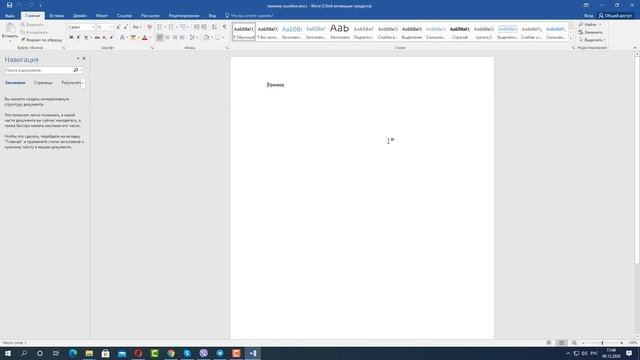Expand the Paragraph dialog launcher

coord(227,48)
